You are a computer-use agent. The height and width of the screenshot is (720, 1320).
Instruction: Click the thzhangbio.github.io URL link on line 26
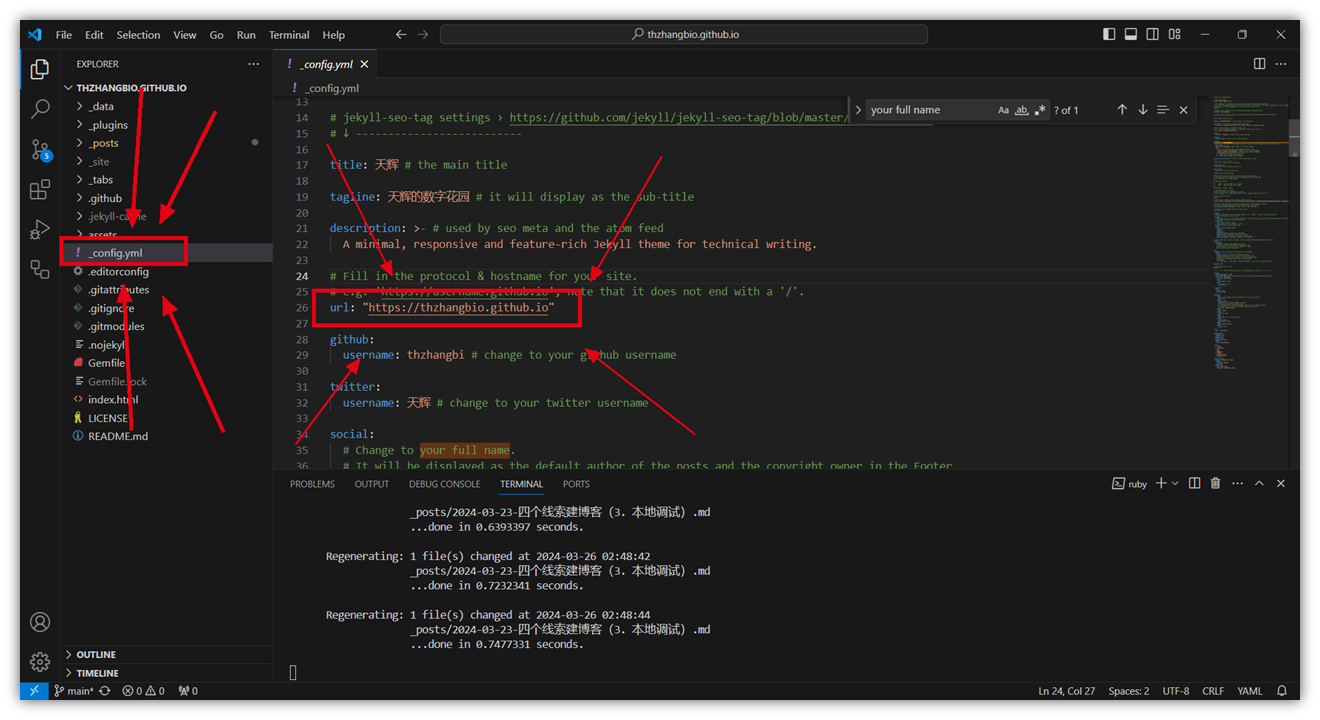(458, 308)
